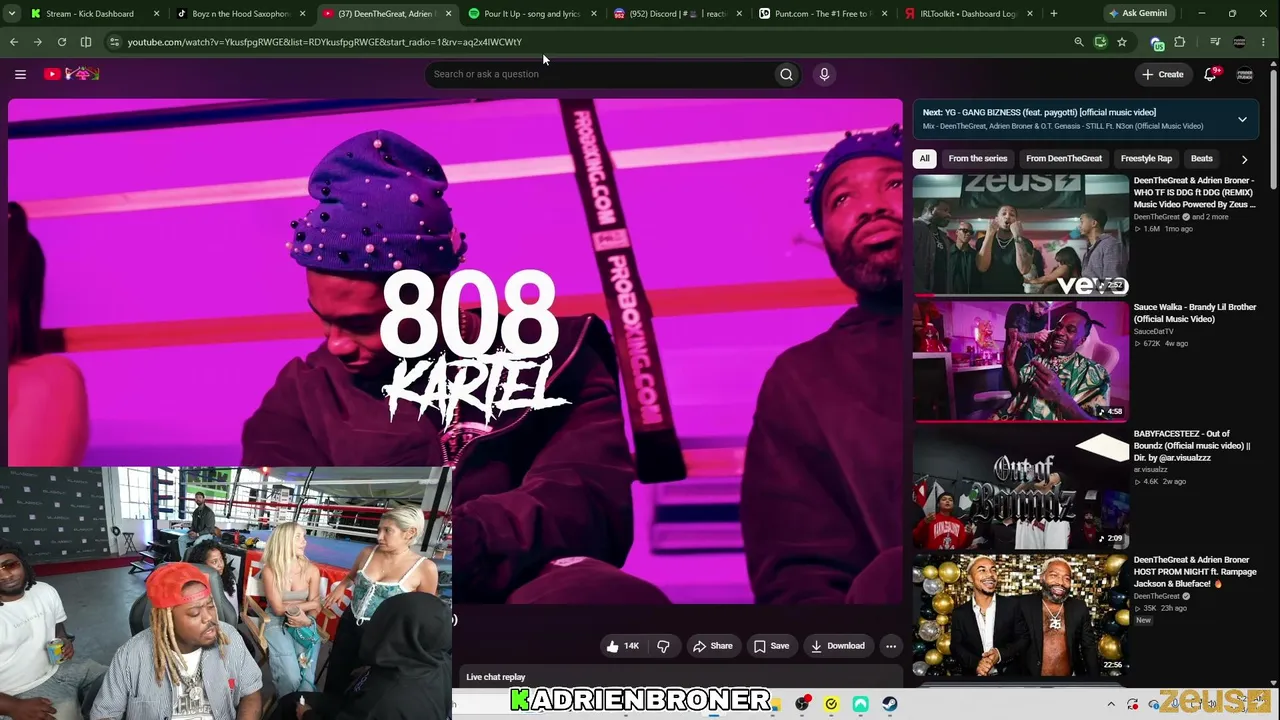Open a new browser tab
Screen dimensions: 1280x720
pyautogui.click(x=1054, y=14)
